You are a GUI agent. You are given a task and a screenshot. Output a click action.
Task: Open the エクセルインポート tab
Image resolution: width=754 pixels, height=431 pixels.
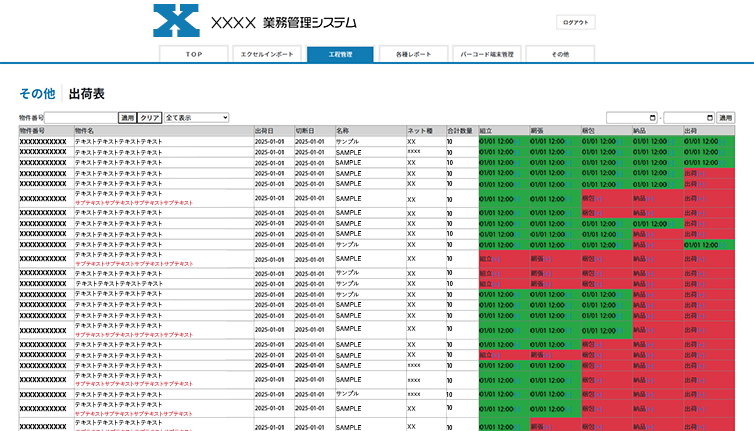pos(267,54)
